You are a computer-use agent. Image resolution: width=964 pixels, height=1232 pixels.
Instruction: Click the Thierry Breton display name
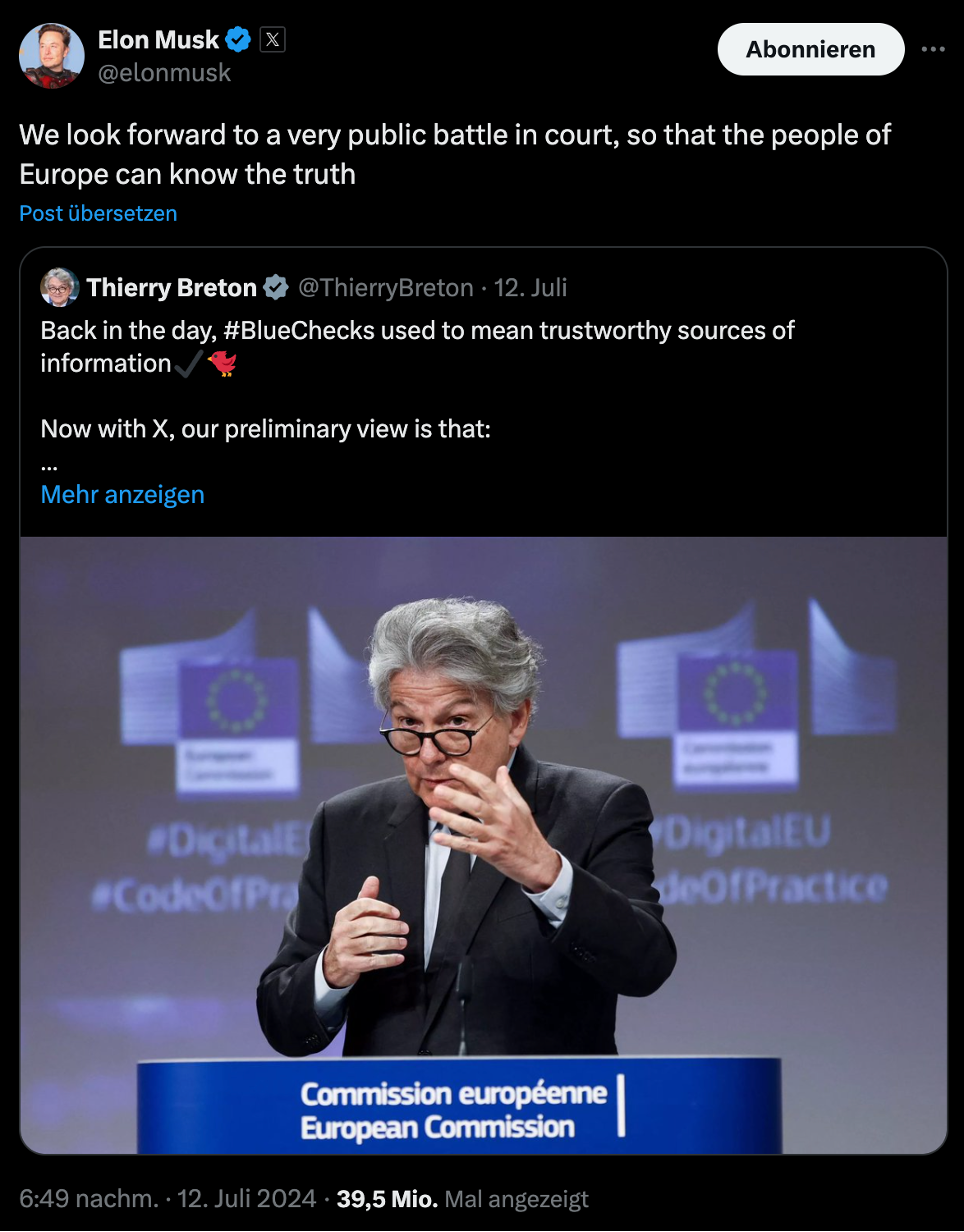172,288
